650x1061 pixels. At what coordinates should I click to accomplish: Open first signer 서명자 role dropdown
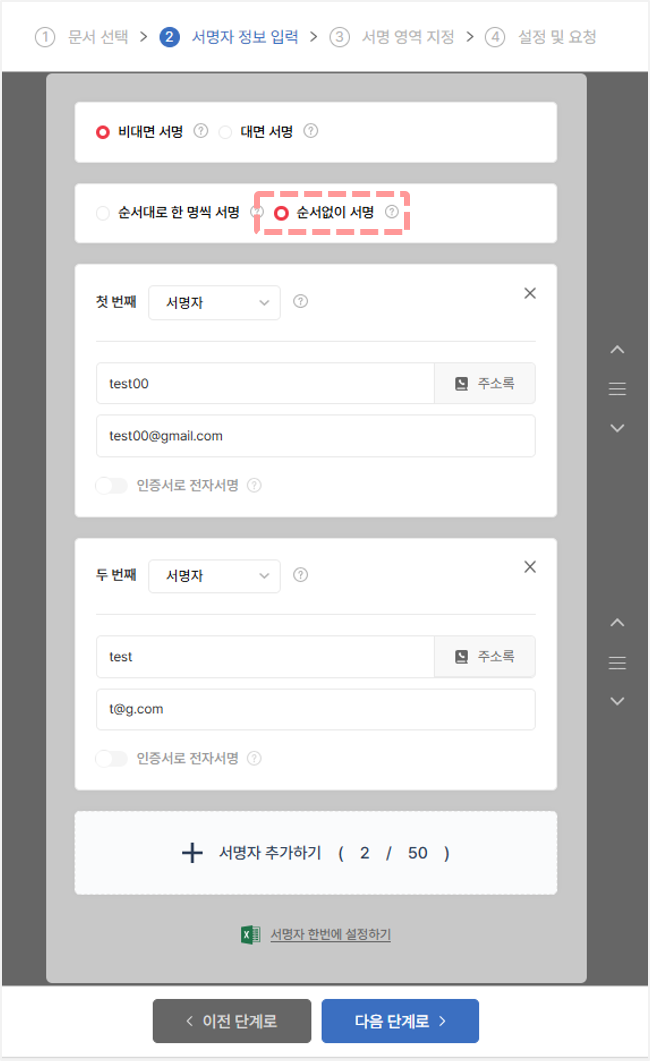coord(214,302)
